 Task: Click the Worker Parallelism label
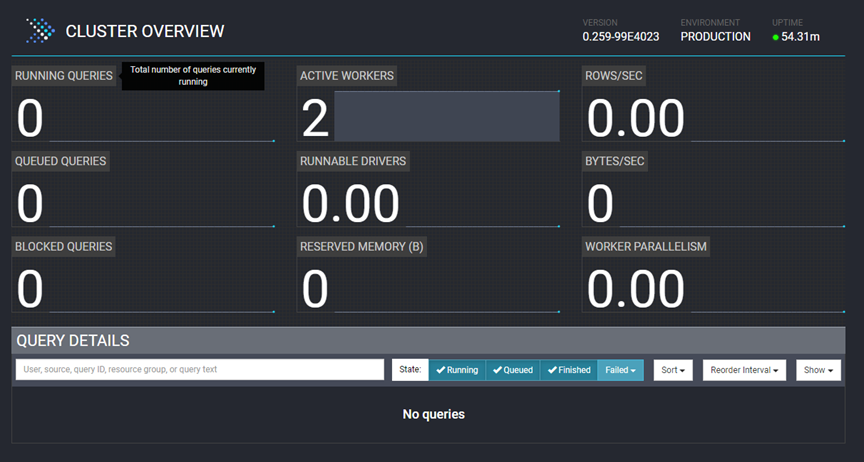pos(646,246)
